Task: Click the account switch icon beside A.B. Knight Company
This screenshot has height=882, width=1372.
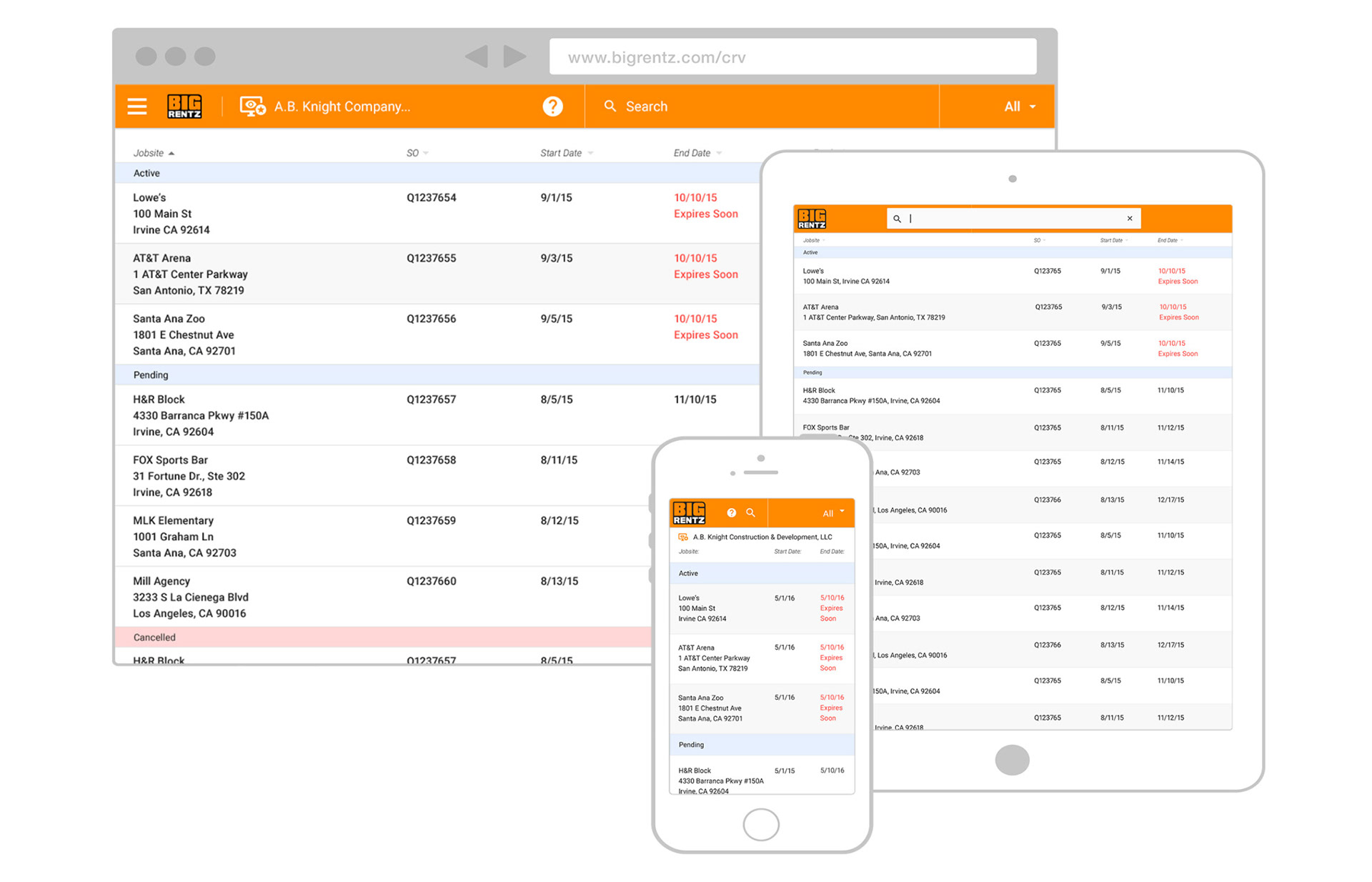Action: point(252,106)
